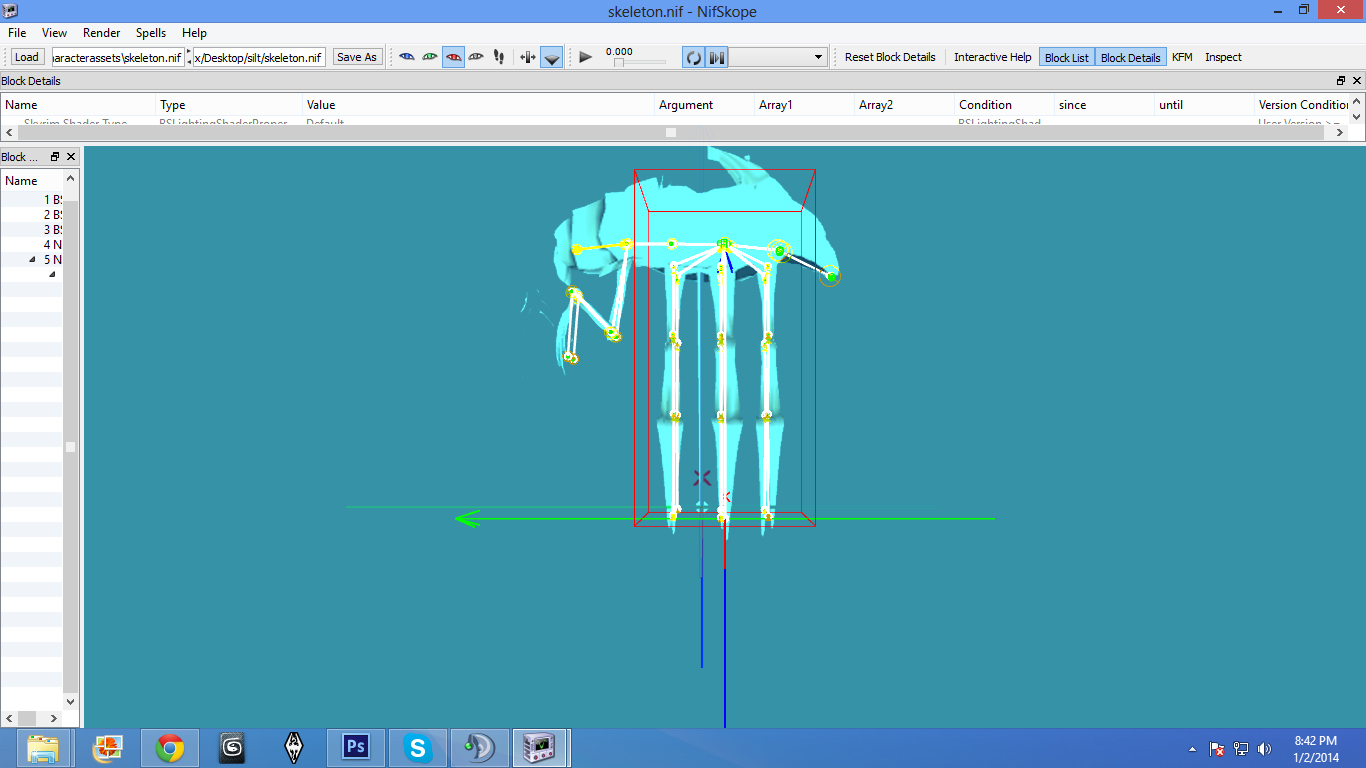Click the footprints walk view icon
The image size is (1366, 768).
click(499, 57)
